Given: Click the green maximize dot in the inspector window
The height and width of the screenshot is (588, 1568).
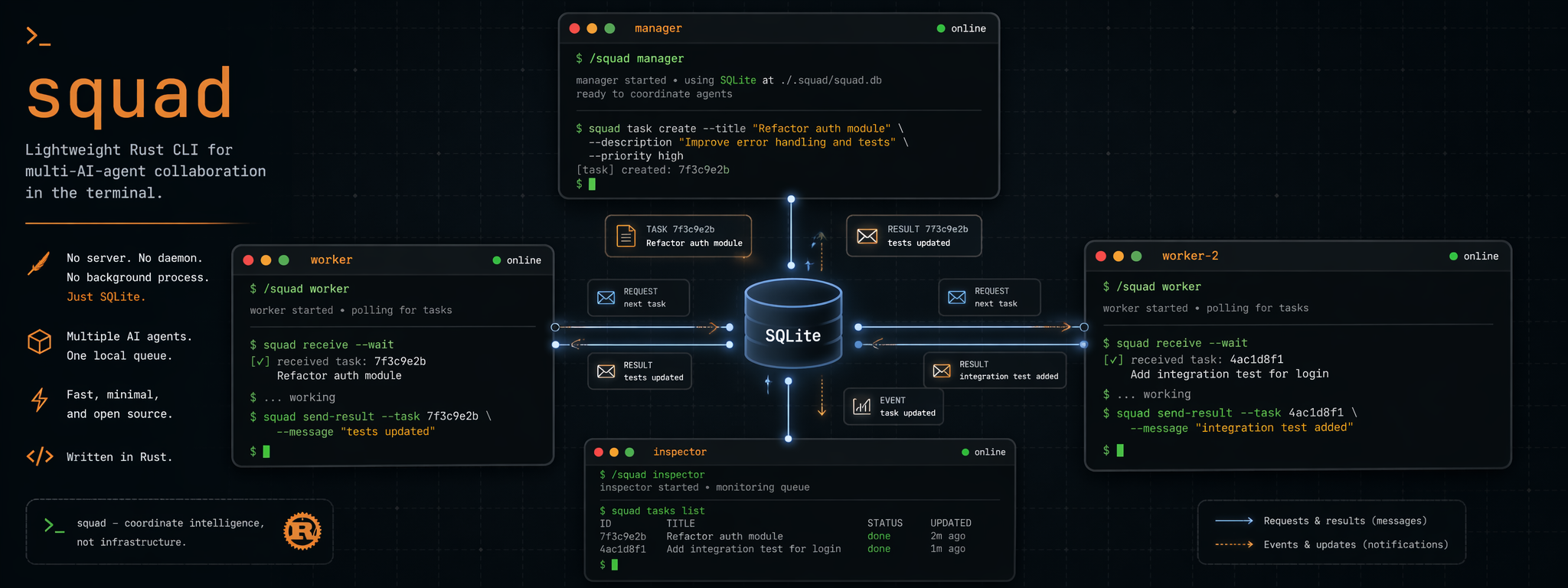Looking at the screenshot, I should coord(629,452).
